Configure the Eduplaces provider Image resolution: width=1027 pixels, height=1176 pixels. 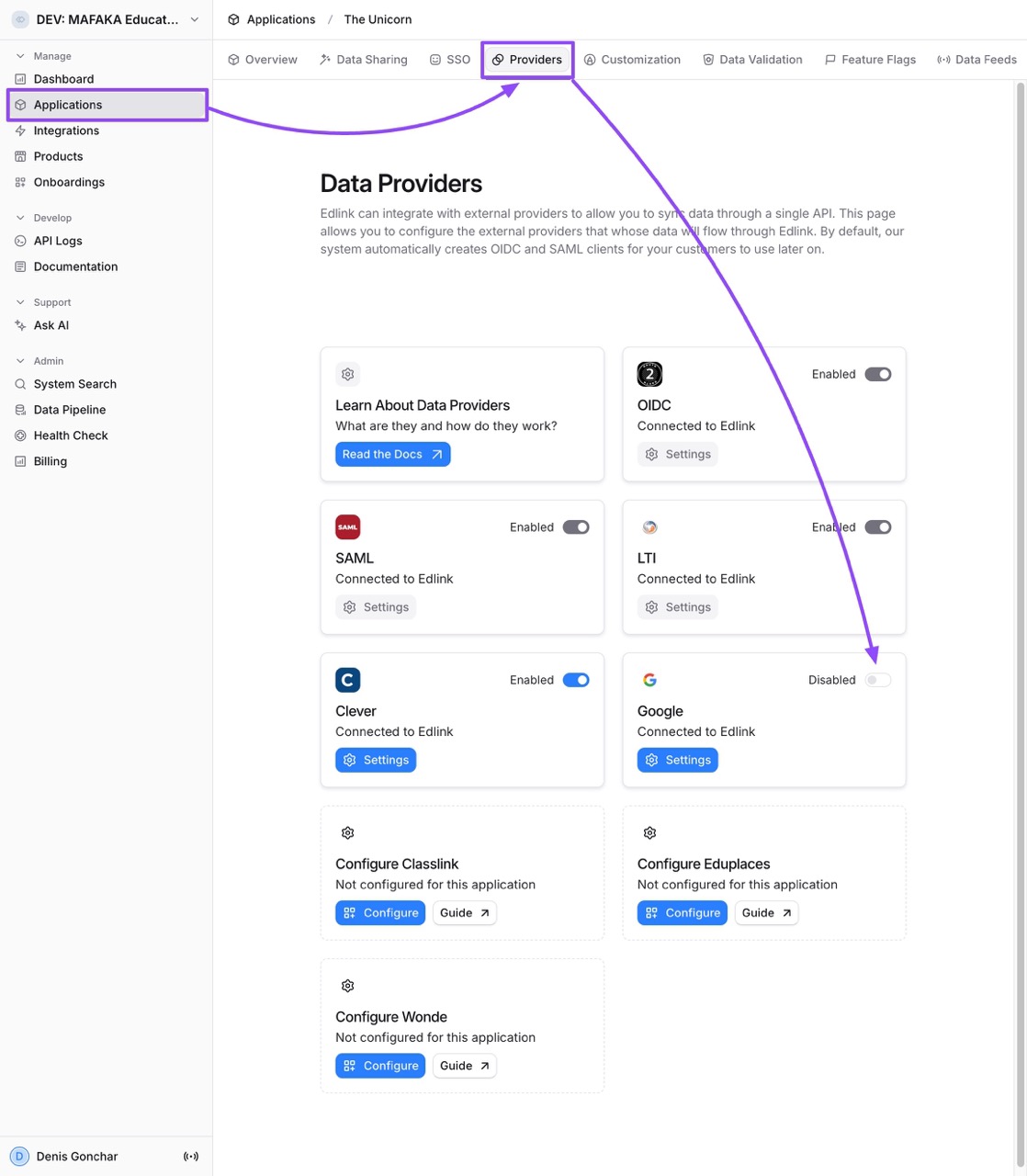click(682, 912)
